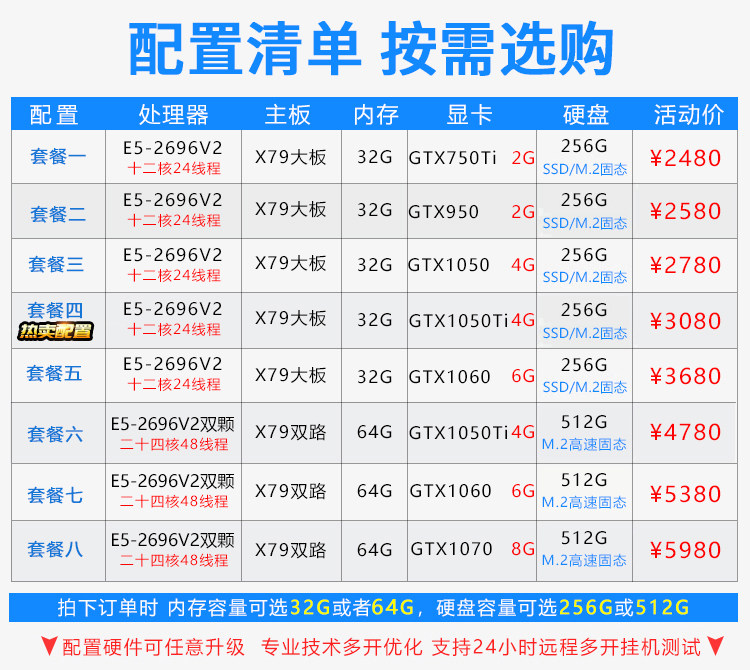Click the price ¥4780
The height and width of the screenshot is (670, 750).
(685, 432)
